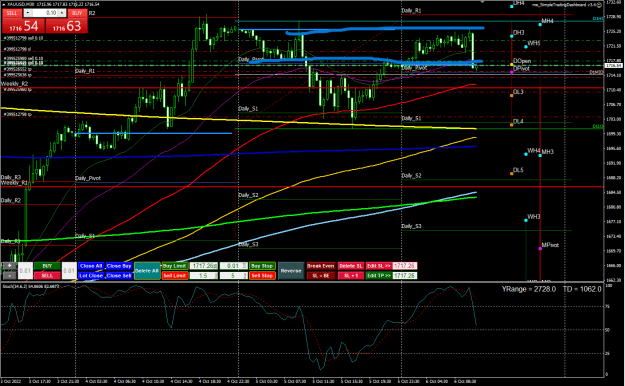Click the Lot Close button

(91, 276)
